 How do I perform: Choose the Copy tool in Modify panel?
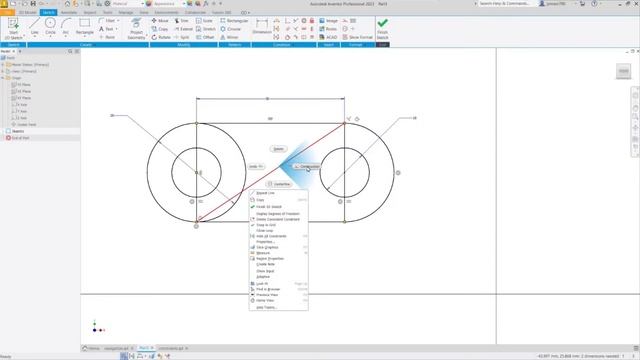click(x=160, y=29)
